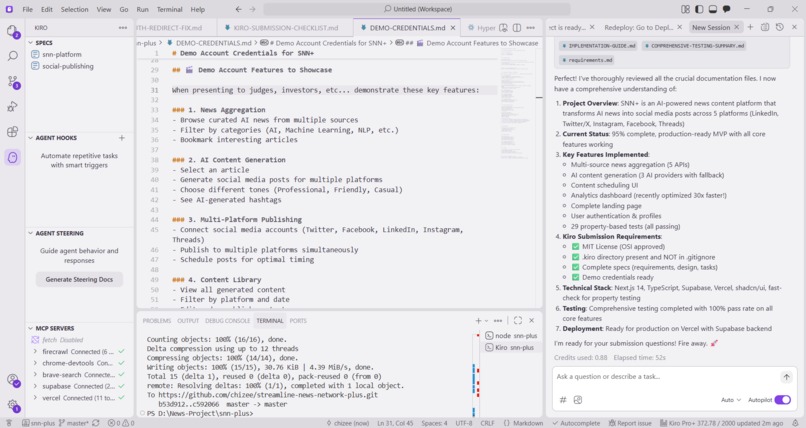Open the Kiro side panel more actions menu
The image size is (806, 428).
tap(123, 28)
